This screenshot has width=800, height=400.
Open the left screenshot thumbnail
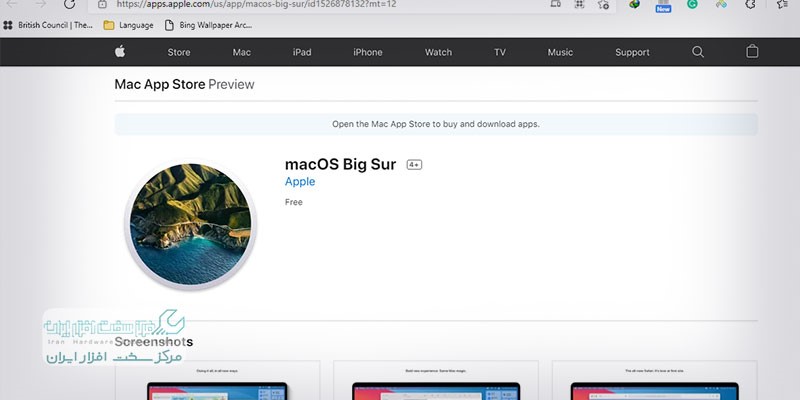coord(218,380)
